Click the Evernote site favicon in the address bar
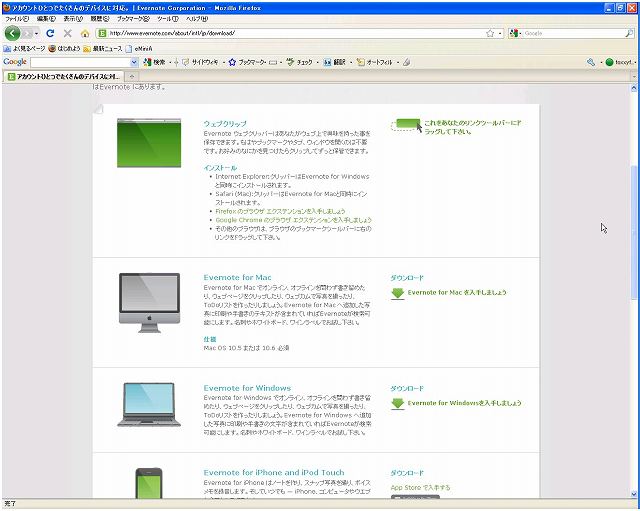This screenshot has width=640, height=511. (102, 33)
